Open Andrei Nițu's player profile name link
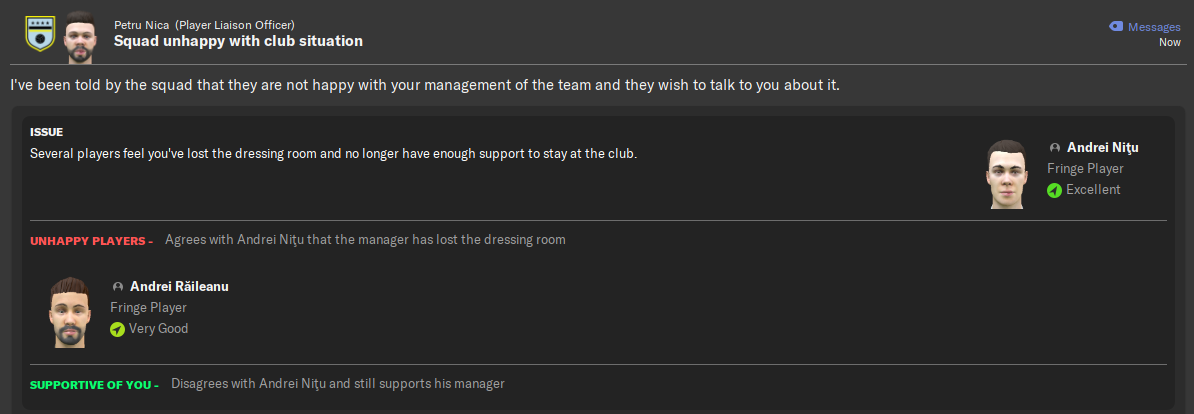This screenshot has height=414, width=1194. [1103, 148]
